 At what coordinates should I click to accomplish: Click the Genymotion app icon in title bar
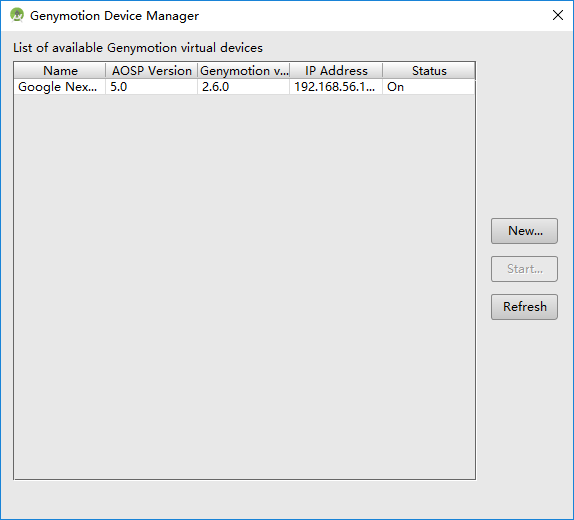17,15
